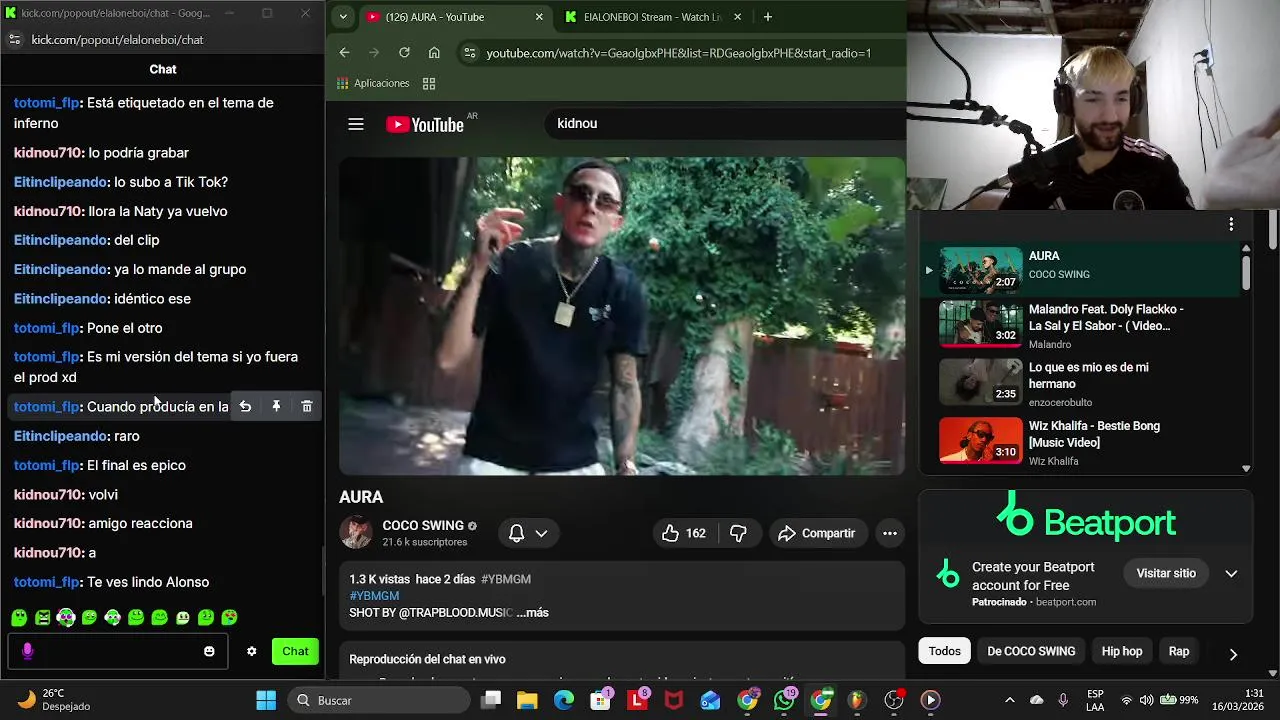Reload the YouTube page in Chrome
This screenshot has width=1280, height=720.
(404, 53)
